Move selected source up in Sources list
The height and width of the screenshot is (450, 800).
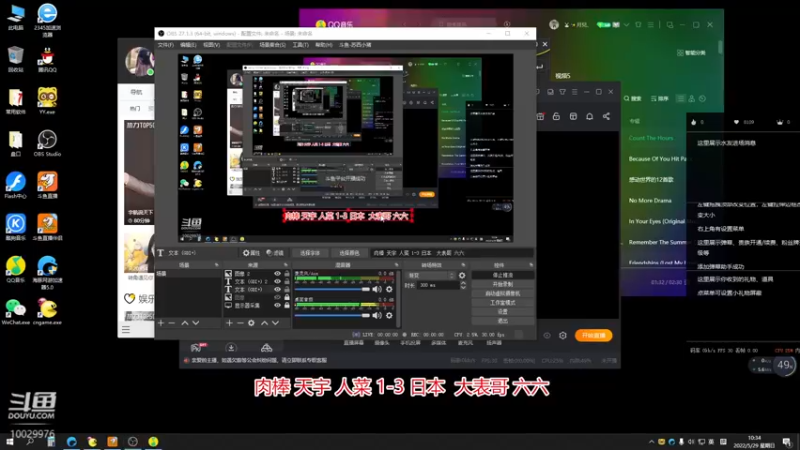[x=264, y=323]
